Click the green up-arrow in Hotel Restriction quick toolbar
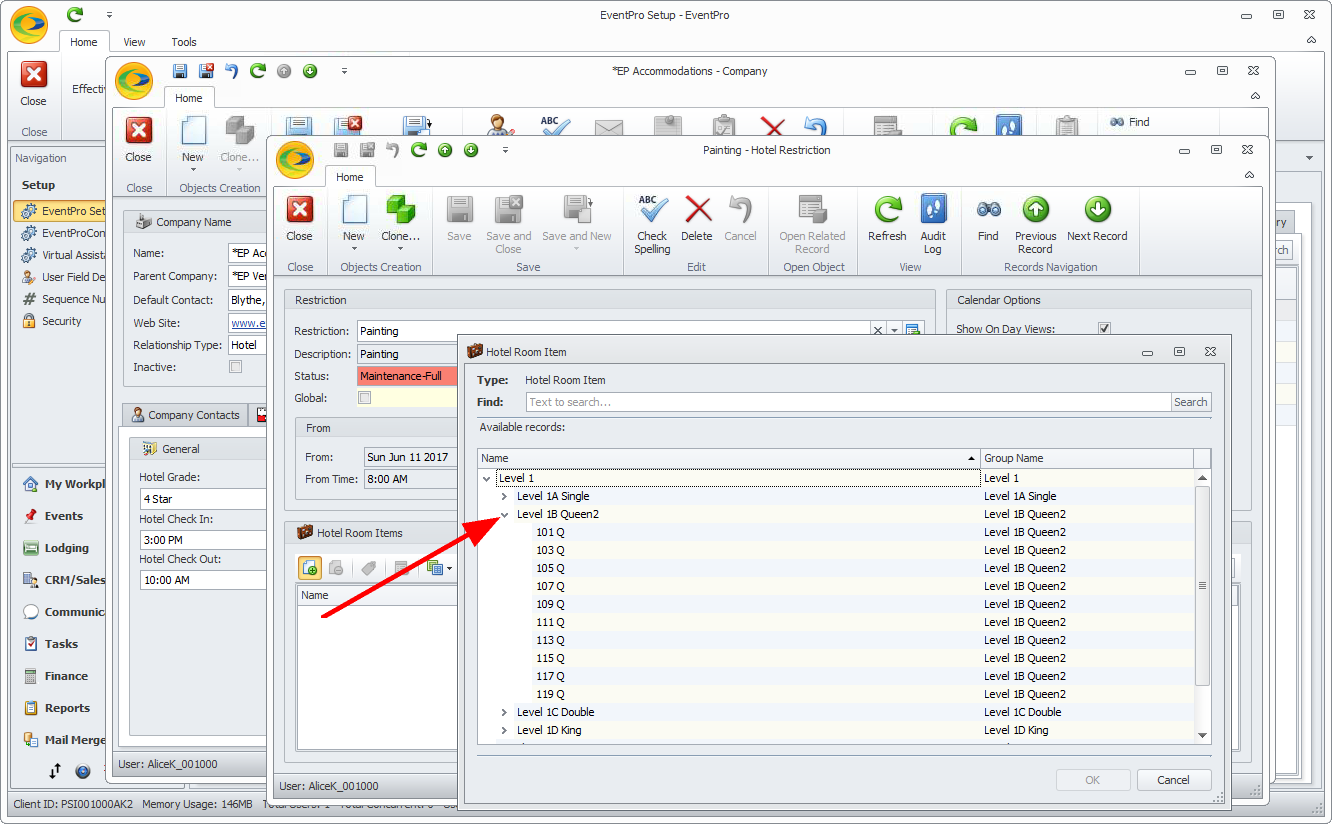The image size is (1332, 824). [x=445, y=150]
